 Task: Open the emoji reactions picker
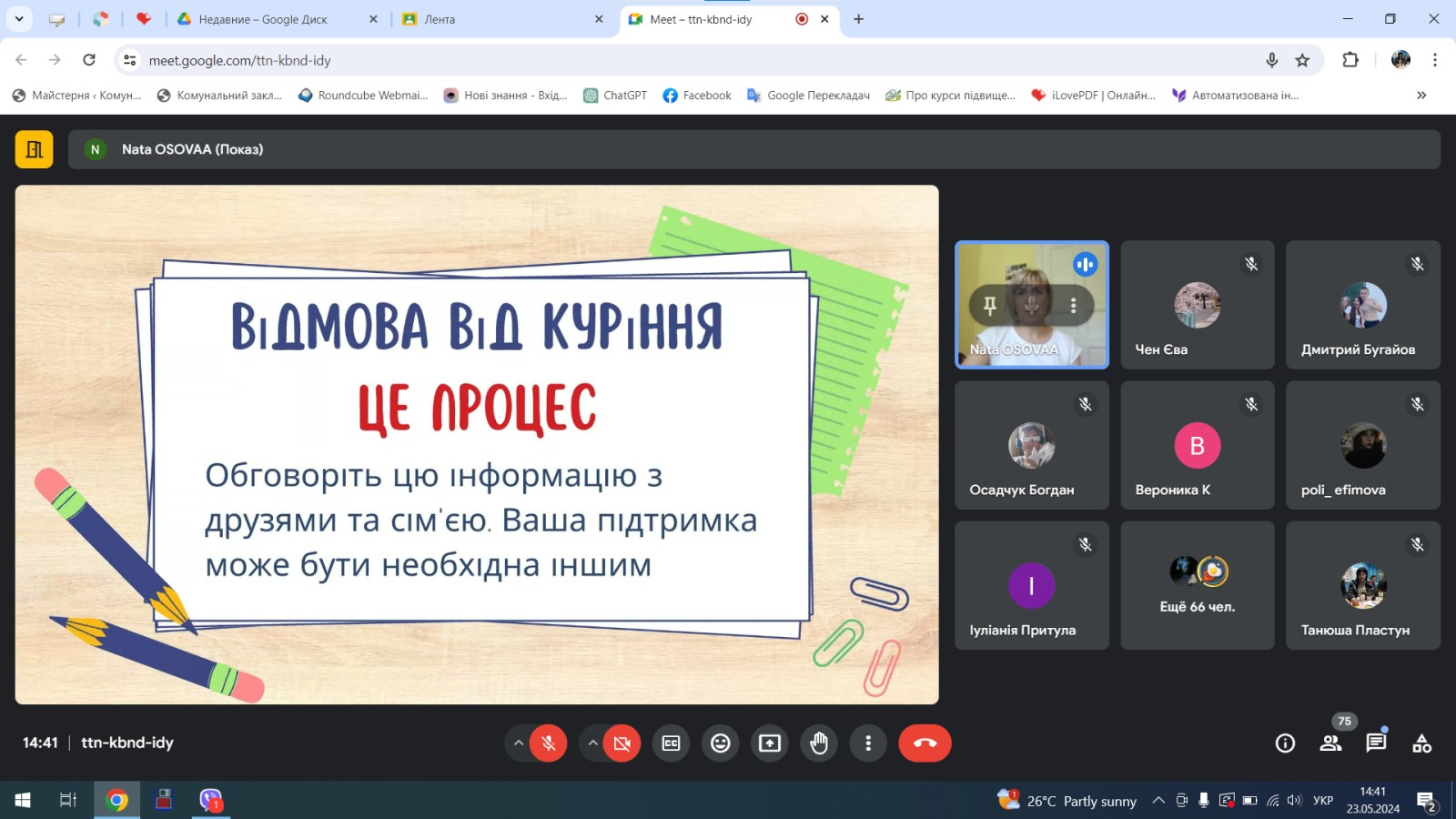(720, 743)
